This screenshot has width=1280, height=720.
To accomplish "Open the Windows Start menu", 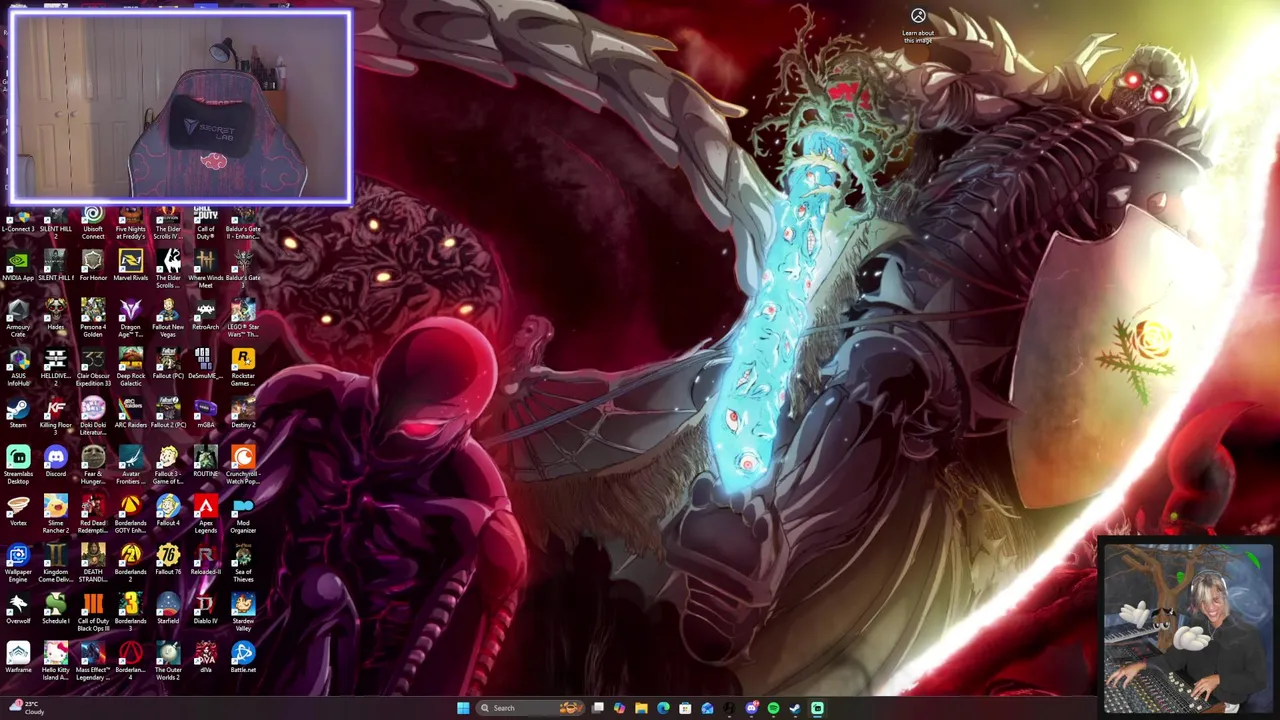I will click(463, 708).
